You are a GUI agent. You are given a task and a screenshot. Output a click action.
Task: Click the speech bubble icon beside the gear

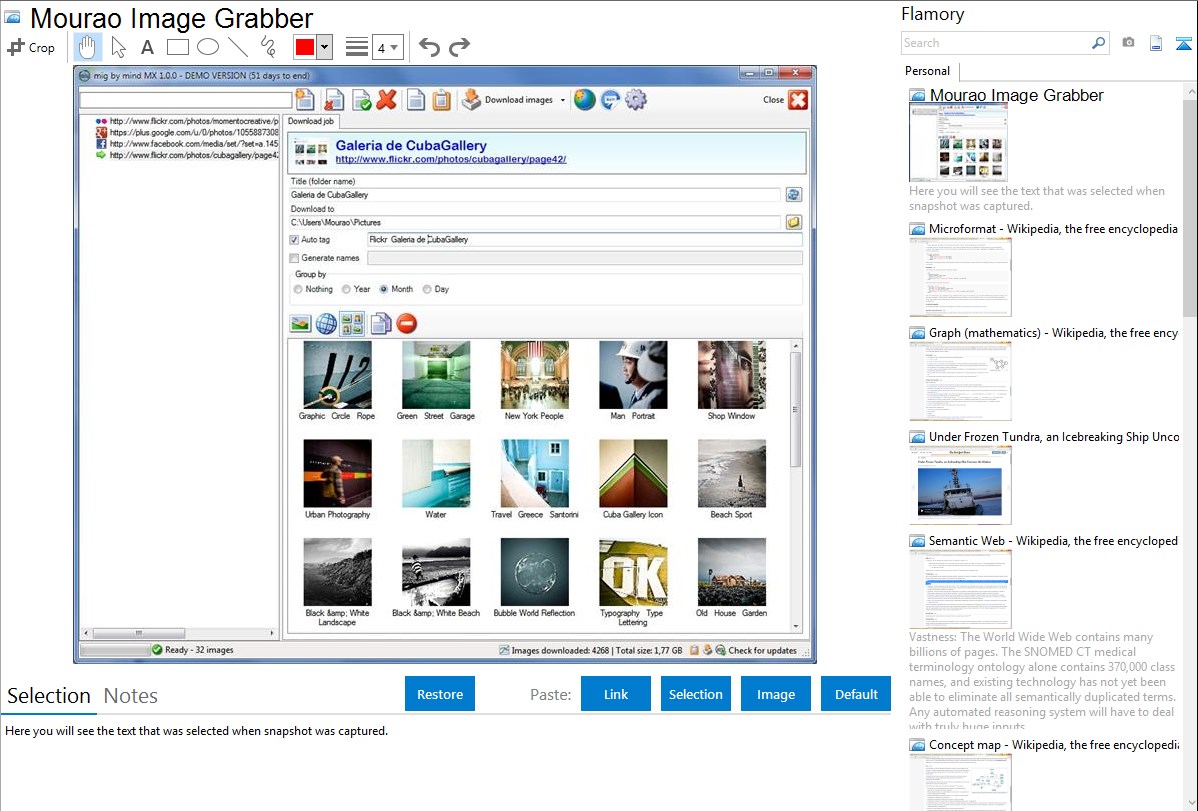coord(610,99)
